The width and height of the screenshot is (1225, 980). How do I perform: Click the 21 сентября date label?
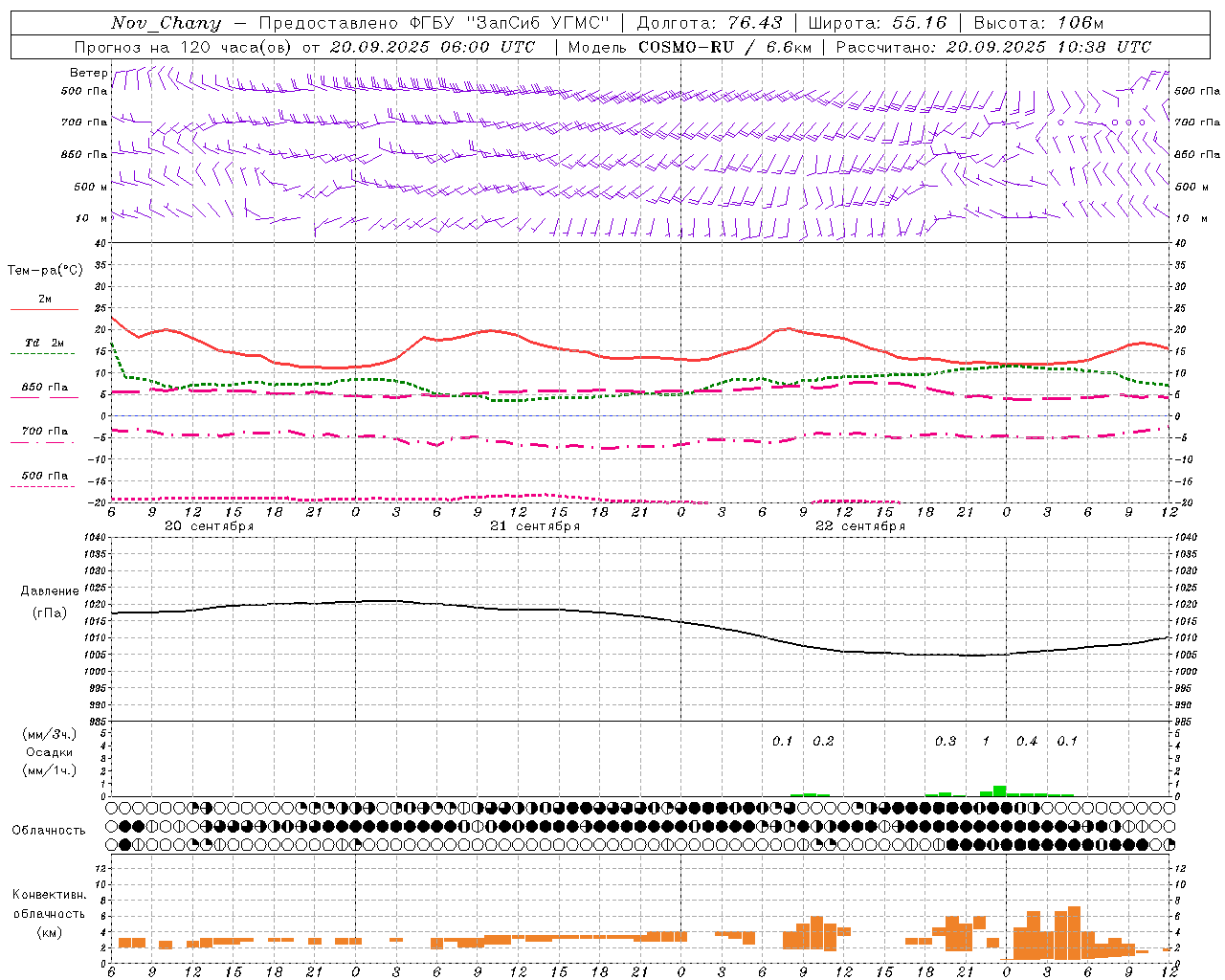[x=535, y=526]
